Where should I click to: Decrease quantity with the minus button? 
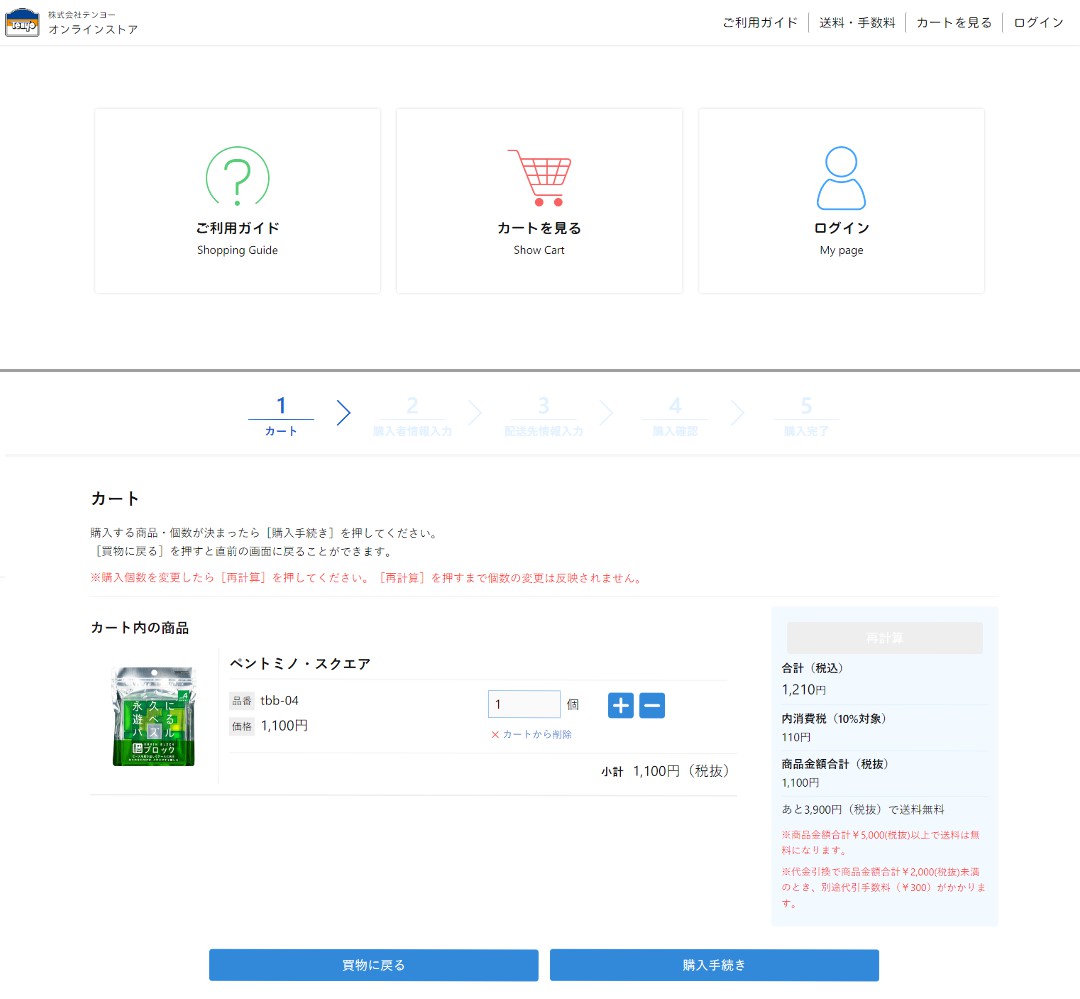652,705
